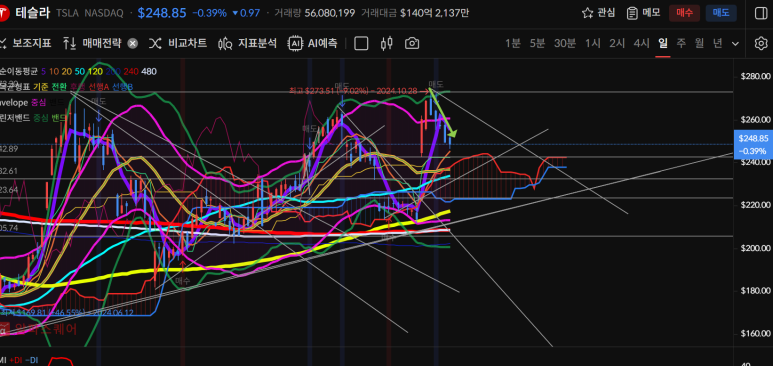Switch to 년 yearly timeframe
Screen dimensions: 773x366
click(717, 43)
